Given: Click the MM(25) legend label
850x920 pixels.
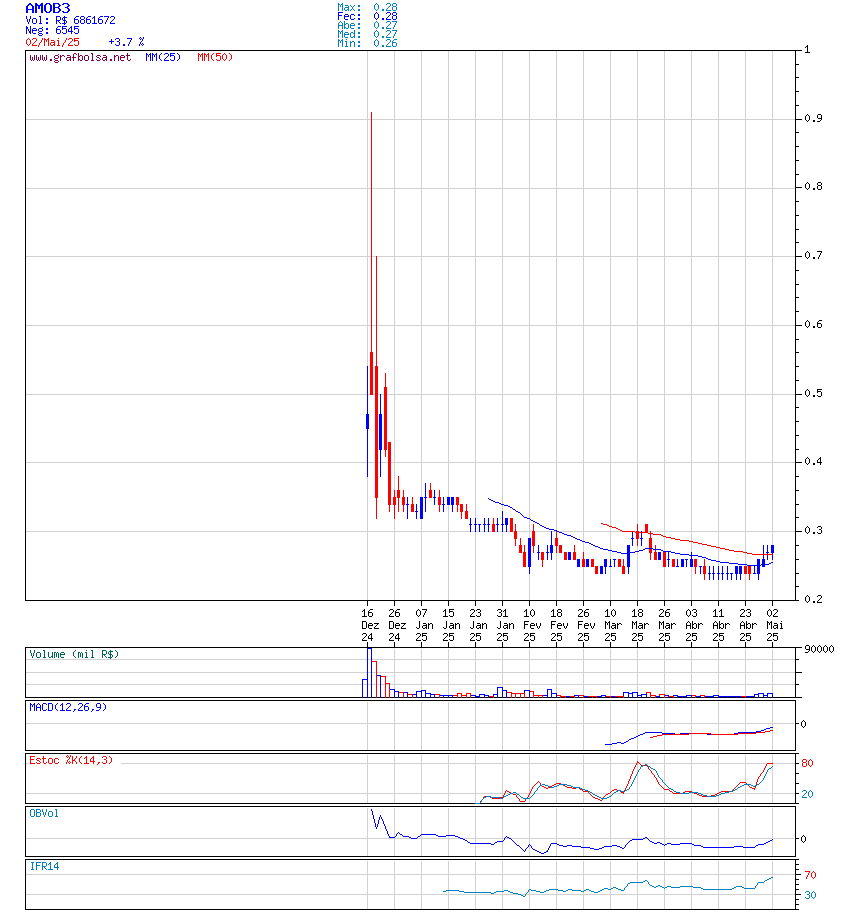Looking at the screenshot, I should click(163, 58).
